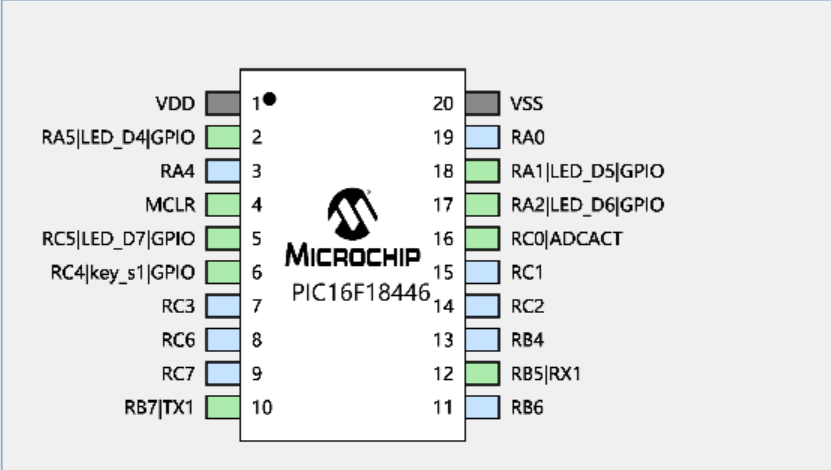Image resolution: width=831 pixels, height=470 pixels.
Task: Click the gray VDD pin 1 box
Action: coord(223,103)
